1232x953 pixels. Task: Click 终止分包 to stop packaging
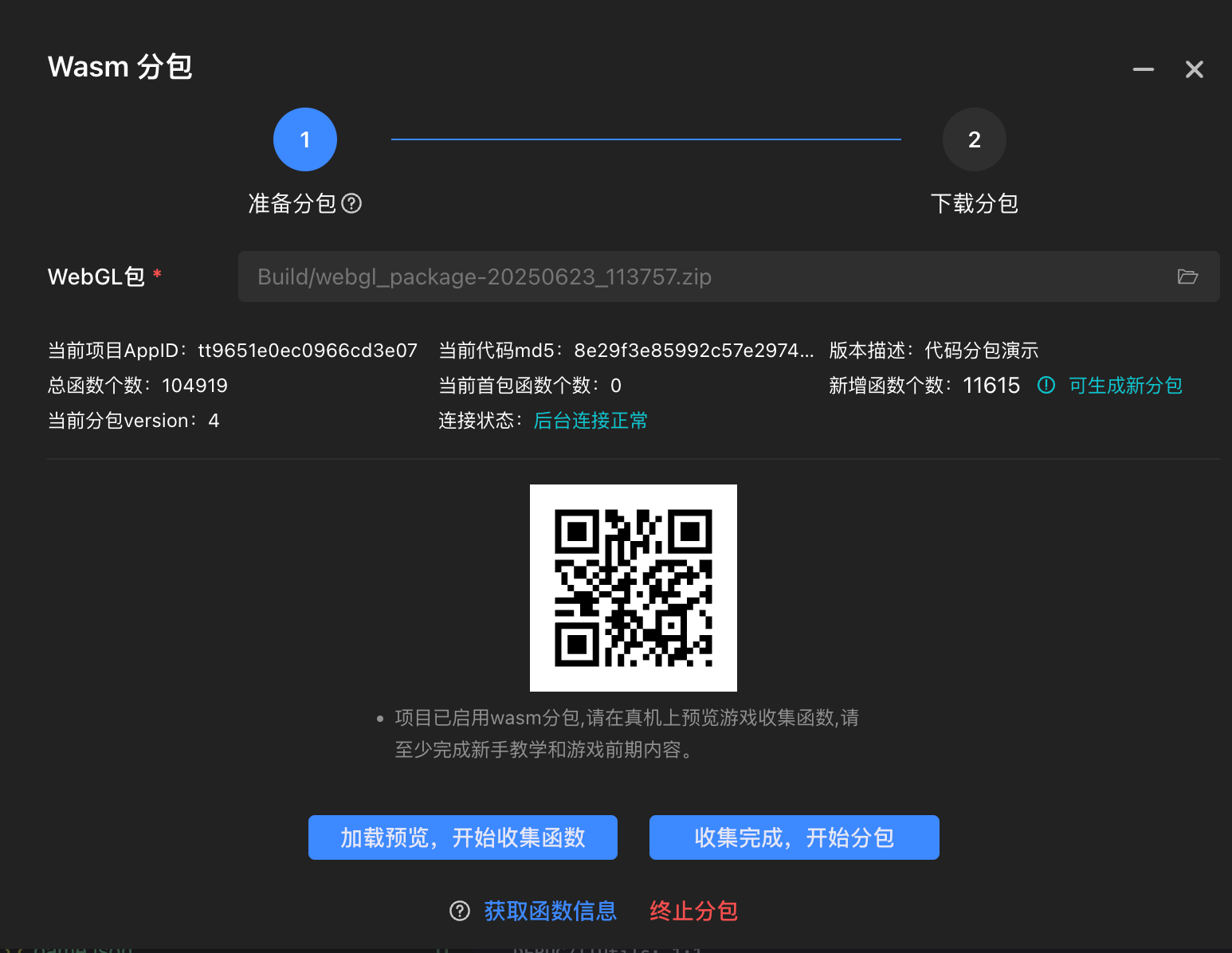(693, 911)
